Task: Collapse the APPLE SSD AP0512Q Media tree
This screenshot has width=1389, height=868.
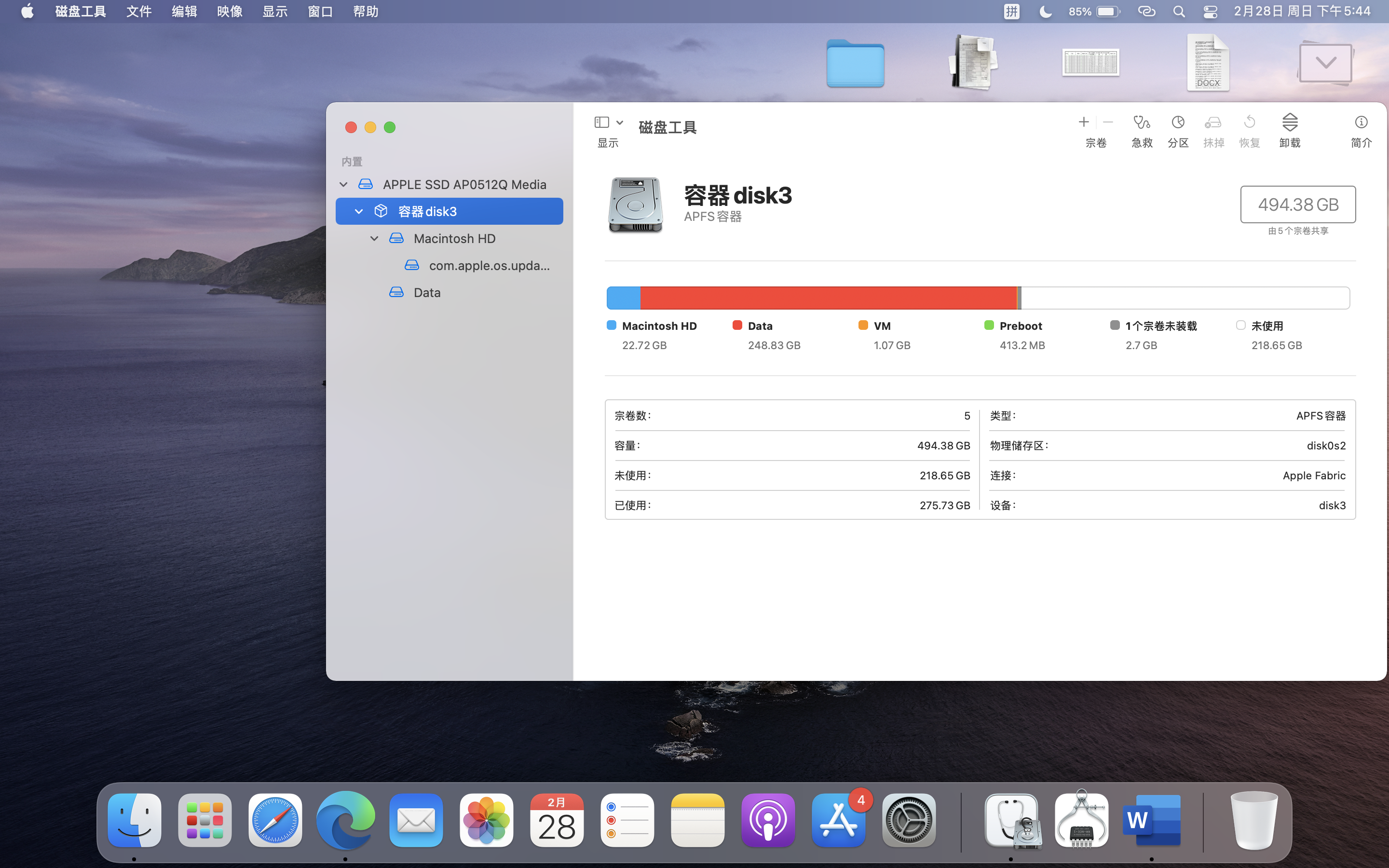Action: (343, 184)
